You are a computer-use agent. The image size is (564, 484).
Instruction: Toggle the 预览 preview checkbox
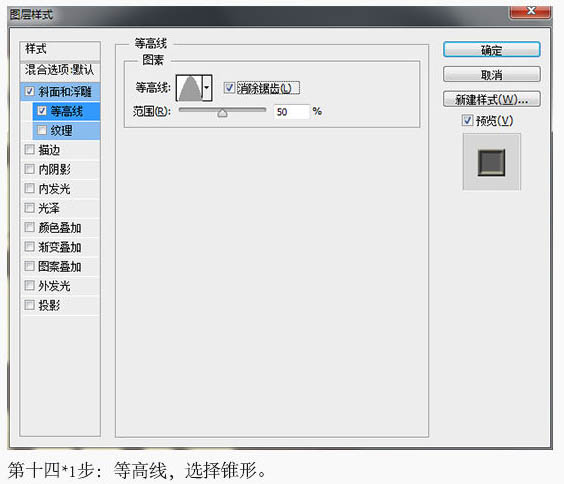tap(467, 120)
